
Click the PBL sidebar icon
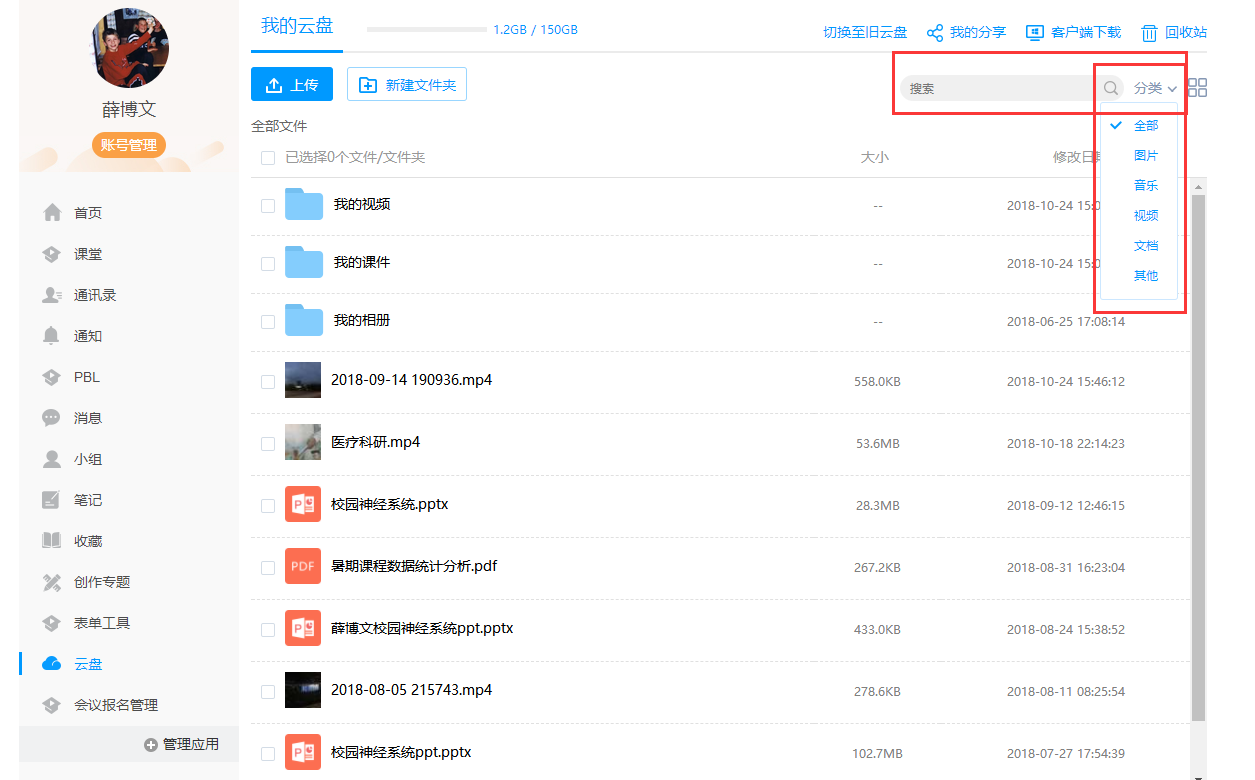click(x=52, y=377)
